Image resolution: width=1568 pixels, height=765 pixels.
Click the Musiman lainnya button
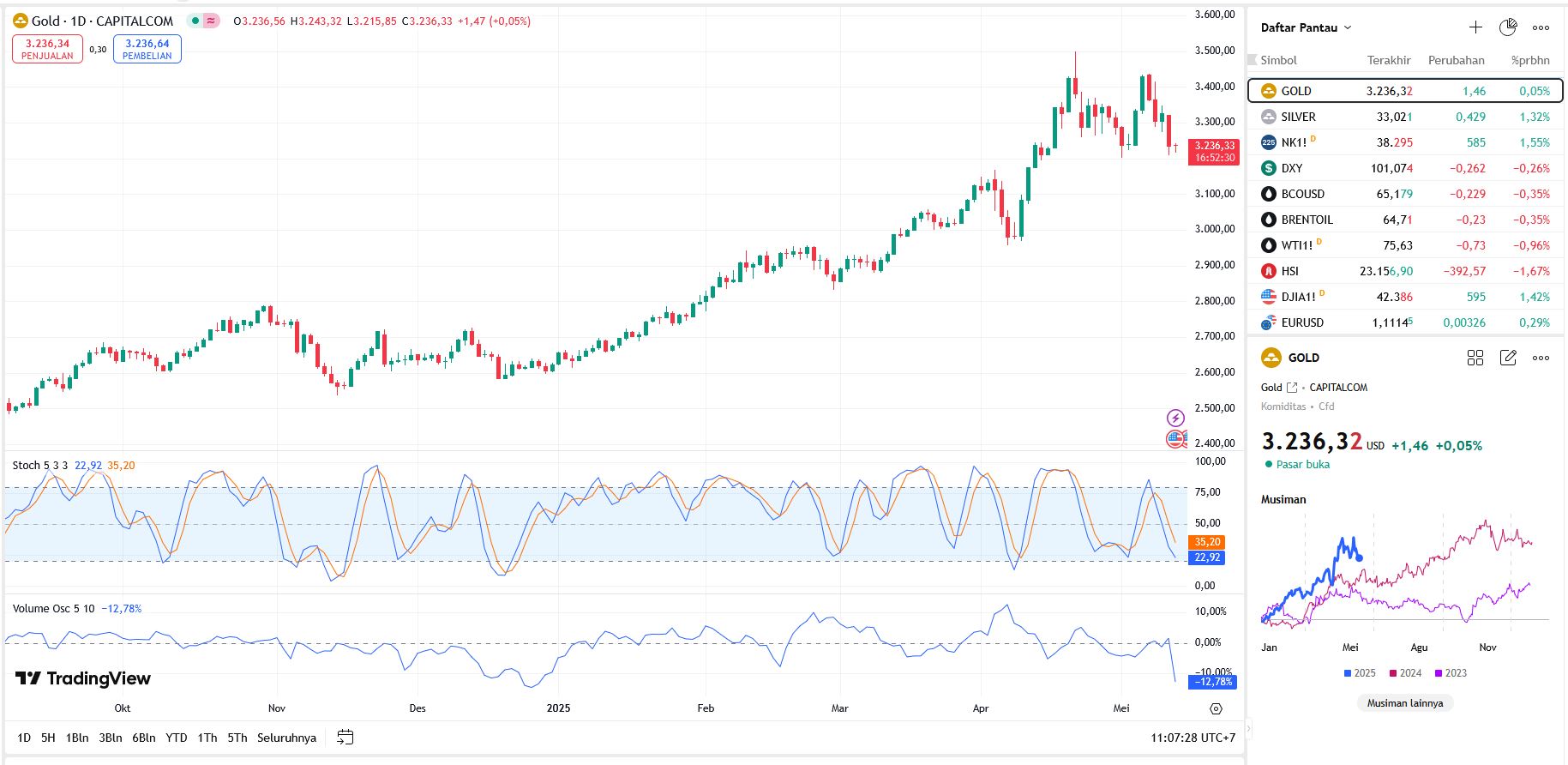click(1404, 703)
